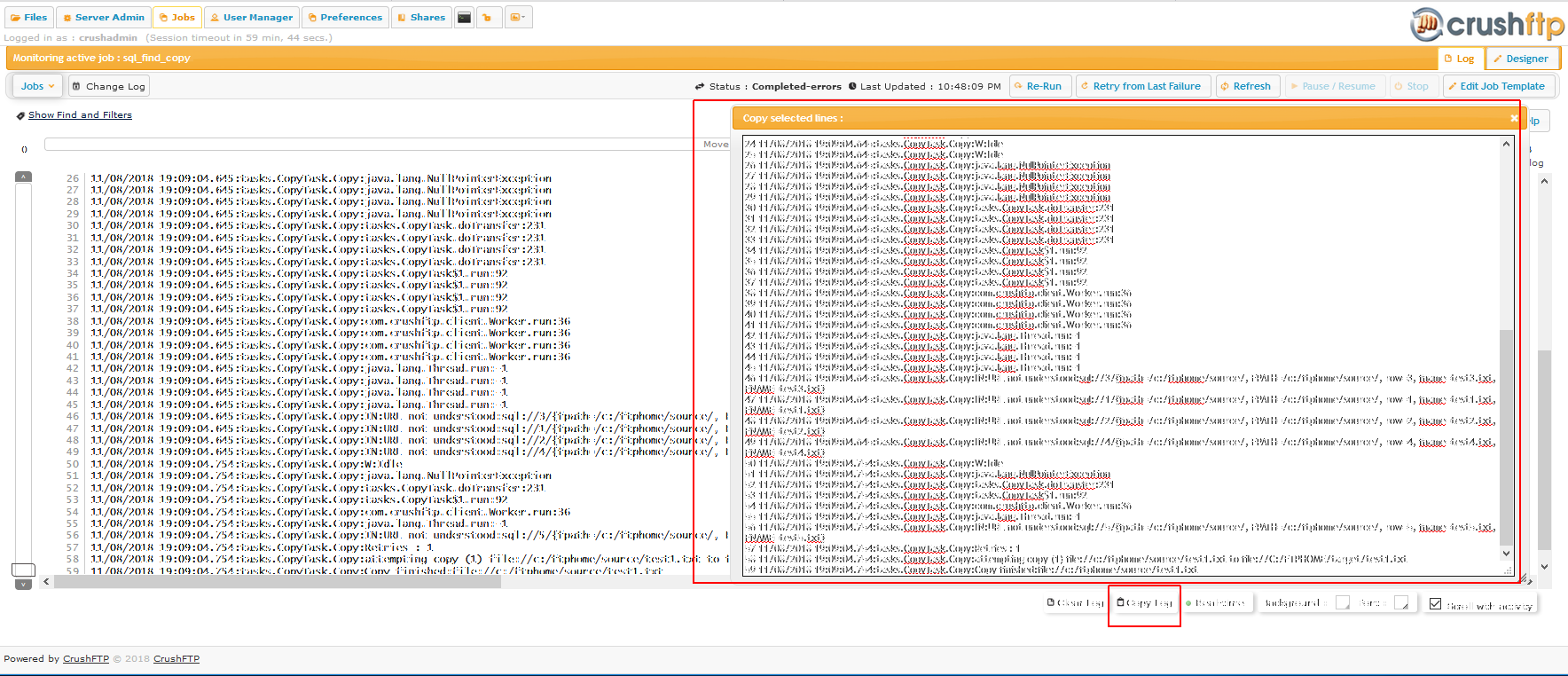
Task: Click the Refresh button
Action: (x=1248, y=86)
